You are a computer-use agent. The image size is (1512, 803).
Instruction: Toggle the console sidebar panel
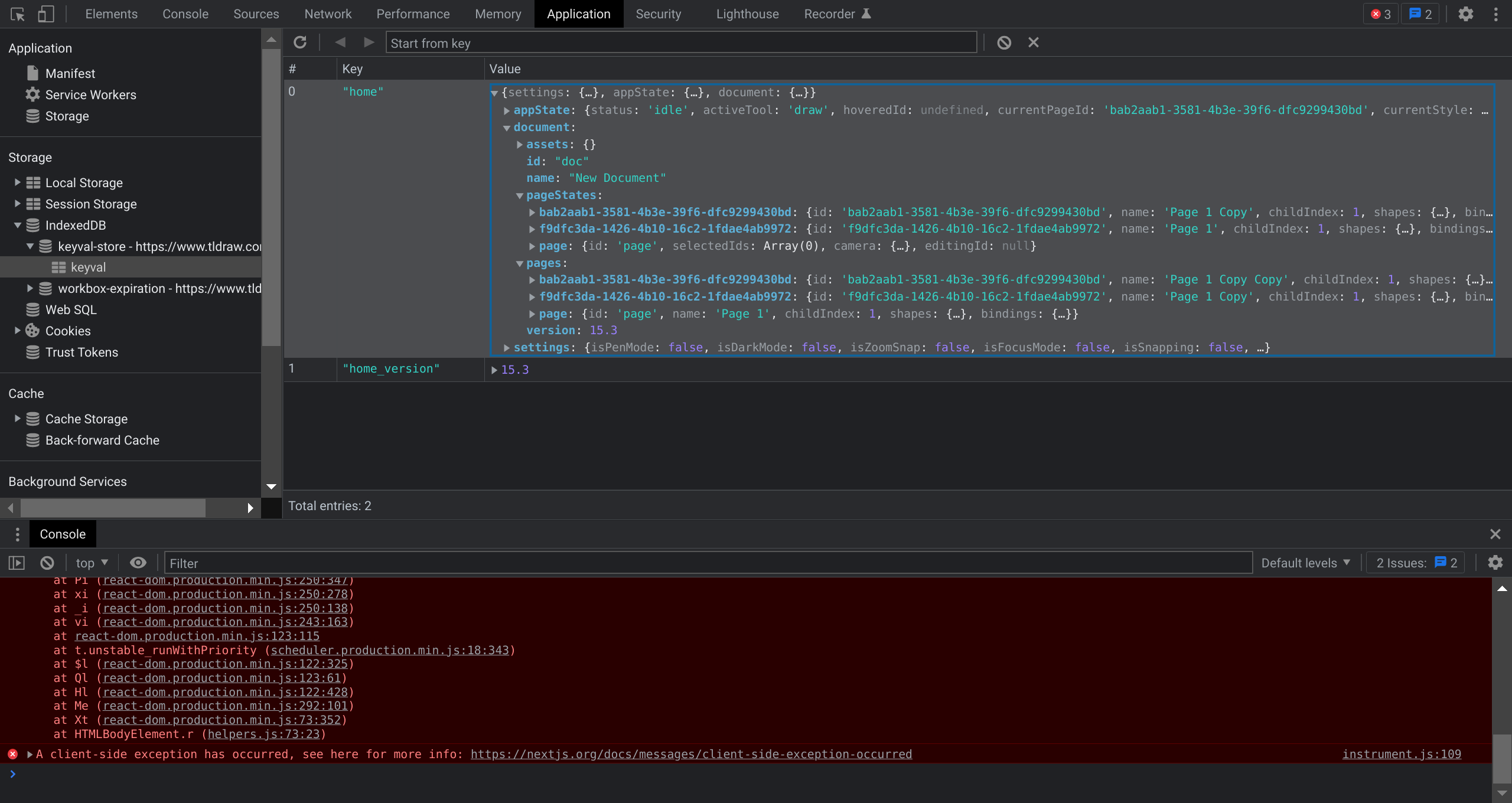pos(17,563)
